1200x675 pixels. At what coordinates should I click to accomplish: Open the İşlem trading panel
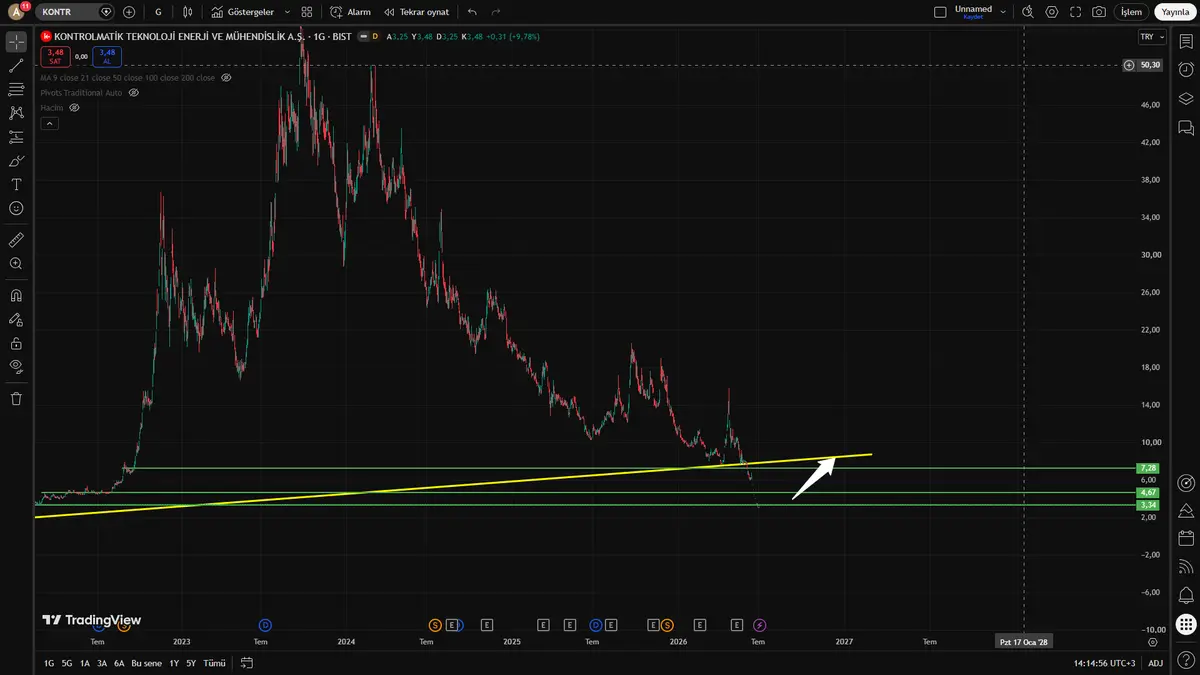click(1131, 12)
